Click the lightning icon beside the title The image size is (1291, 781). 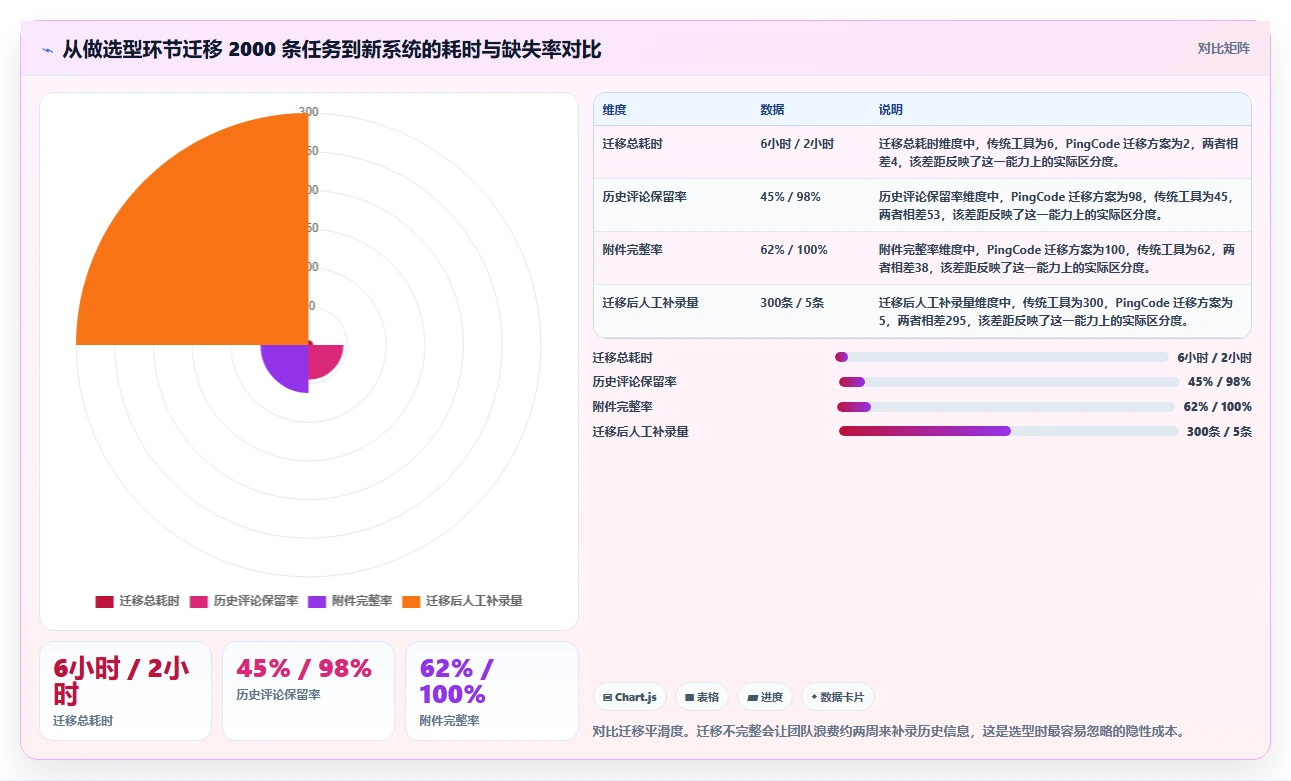click(47, 50)
